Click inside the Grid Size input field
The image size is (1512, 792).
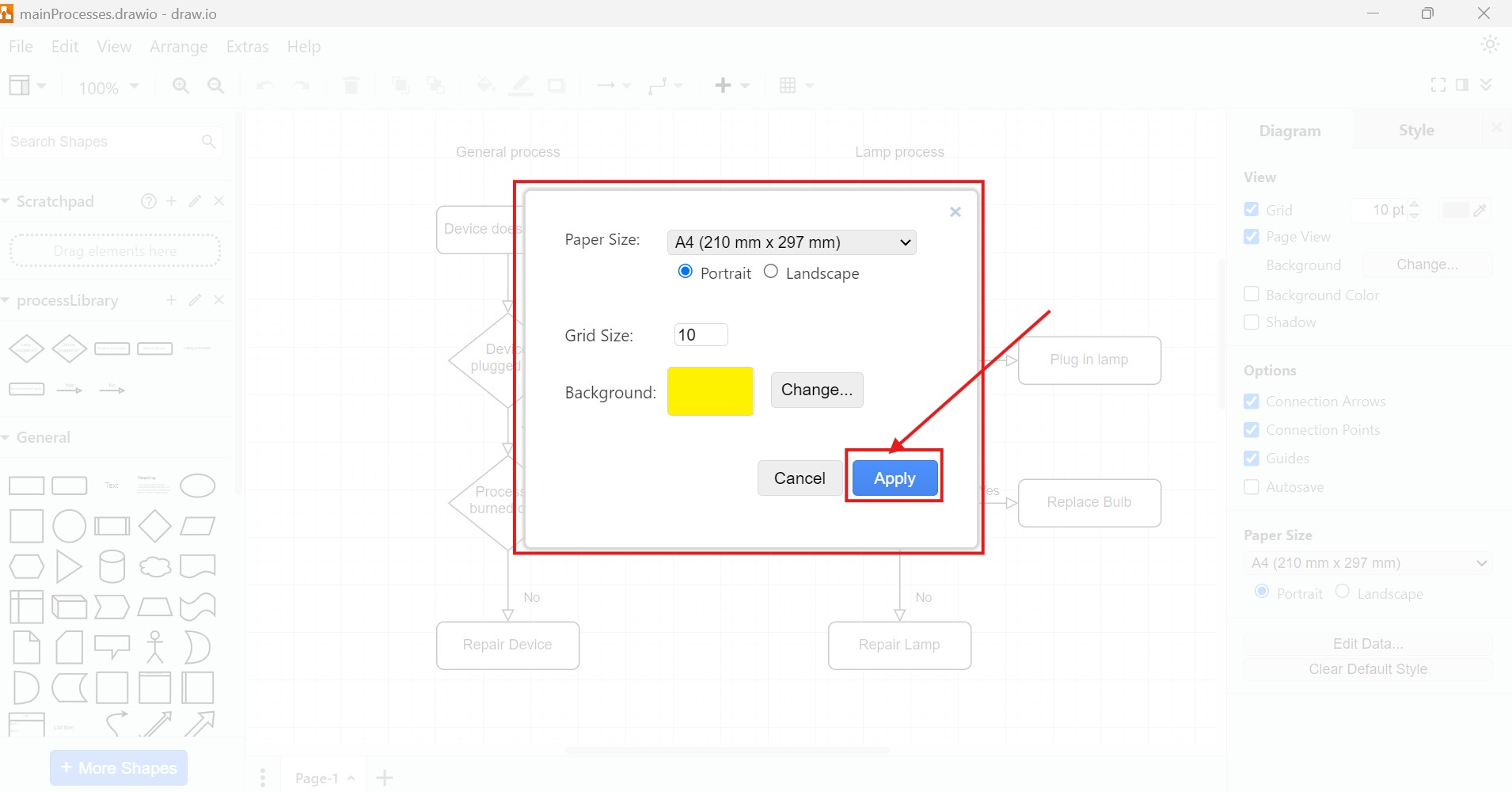(700, 334)
